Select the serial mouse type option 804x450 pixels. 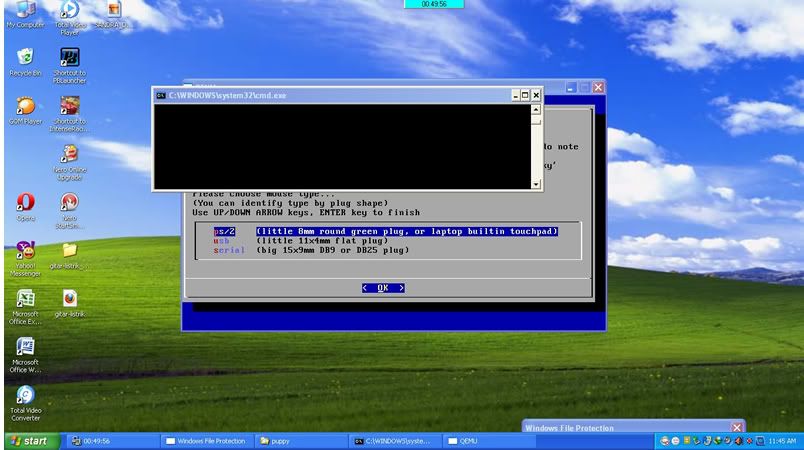pos(311,250)
